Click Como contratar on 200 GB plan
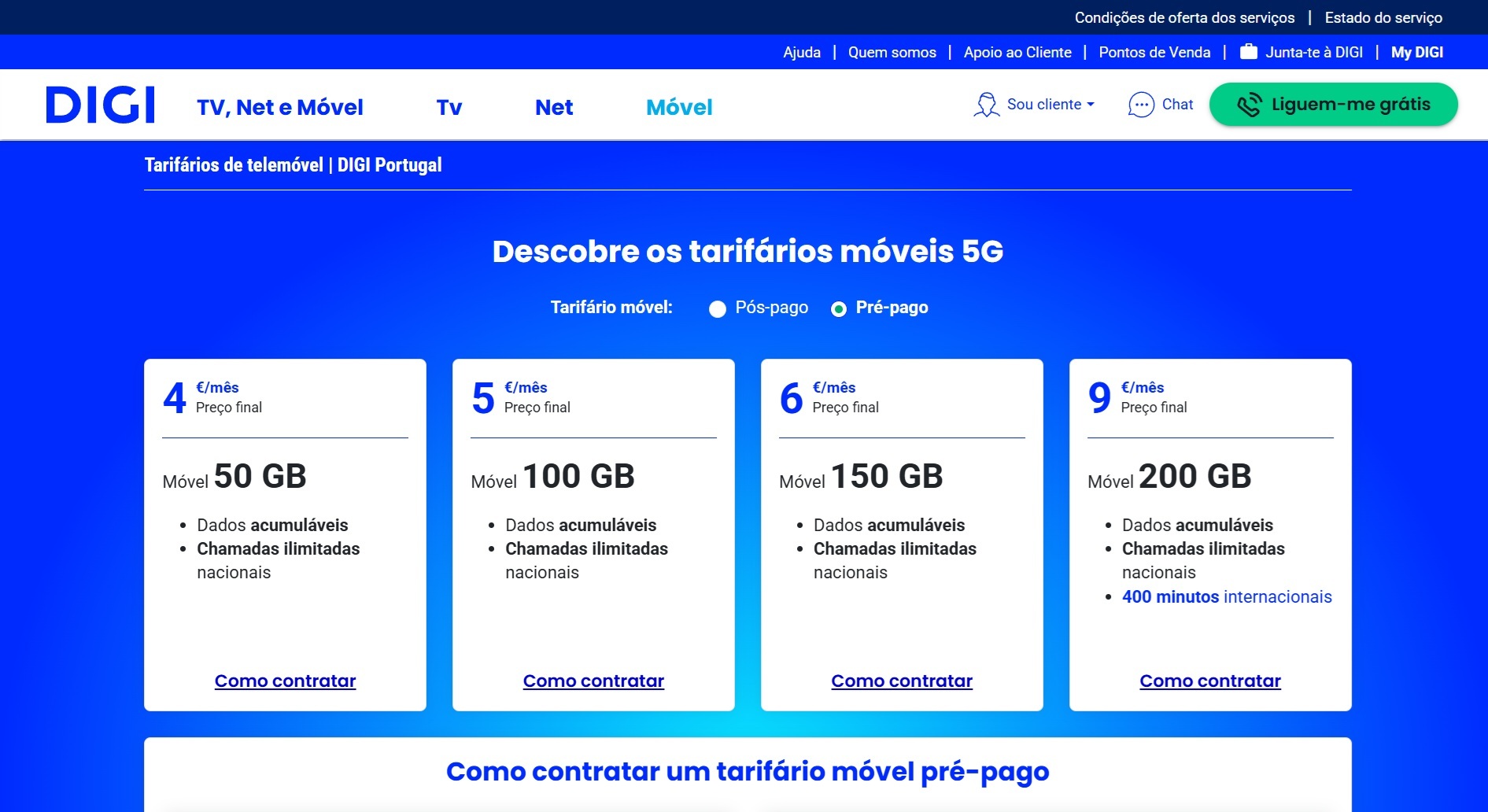This screenshot has width=1488, height=812. (x=1210, y=681)
